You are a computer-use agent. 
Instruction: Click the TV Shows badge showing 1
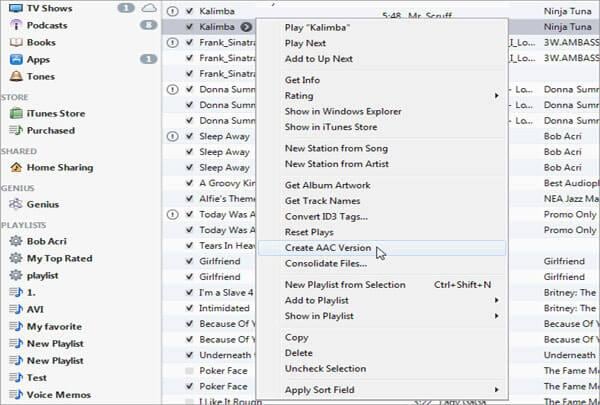(126, 8)
